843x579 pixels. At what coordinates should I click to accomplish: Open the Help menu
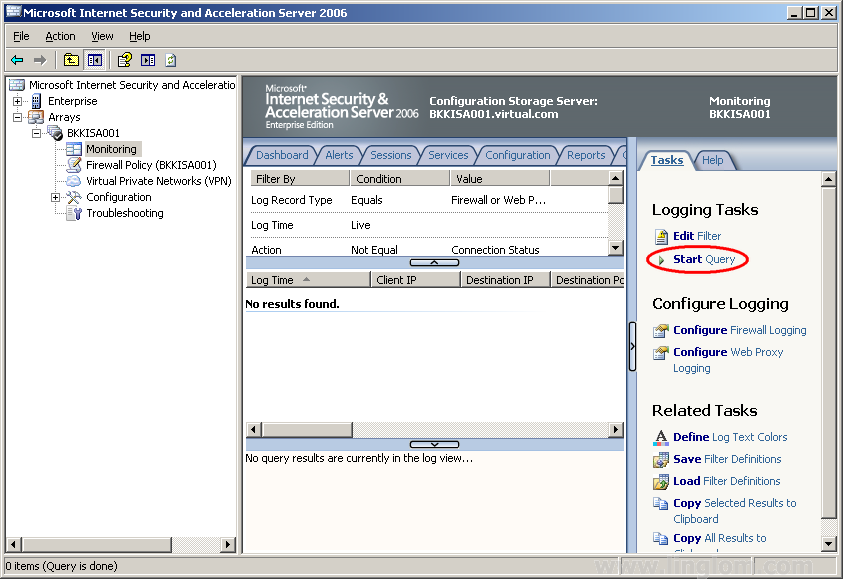(x=140, y=36)
